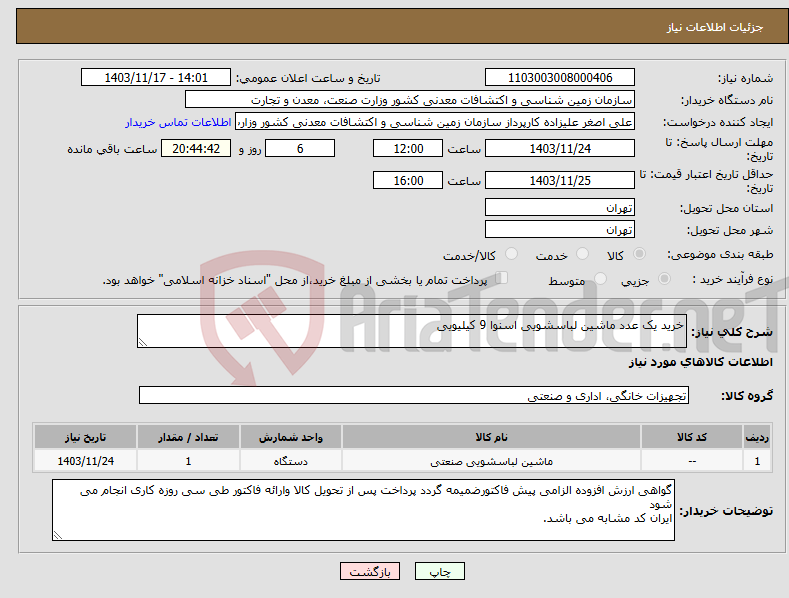The width and height of the screenshot is (789, 598).
Task: Click the شماره نیاز field 1103003008000406
Action: coord(560,78)
